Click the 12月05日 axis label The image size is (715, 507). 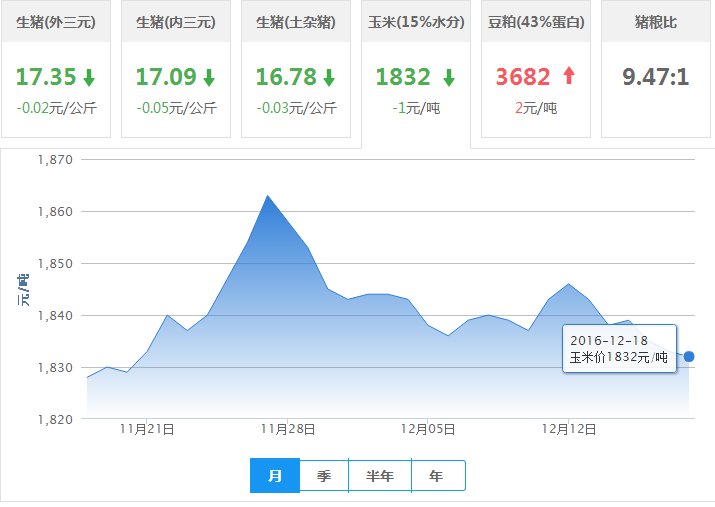(x=428, y=429)
